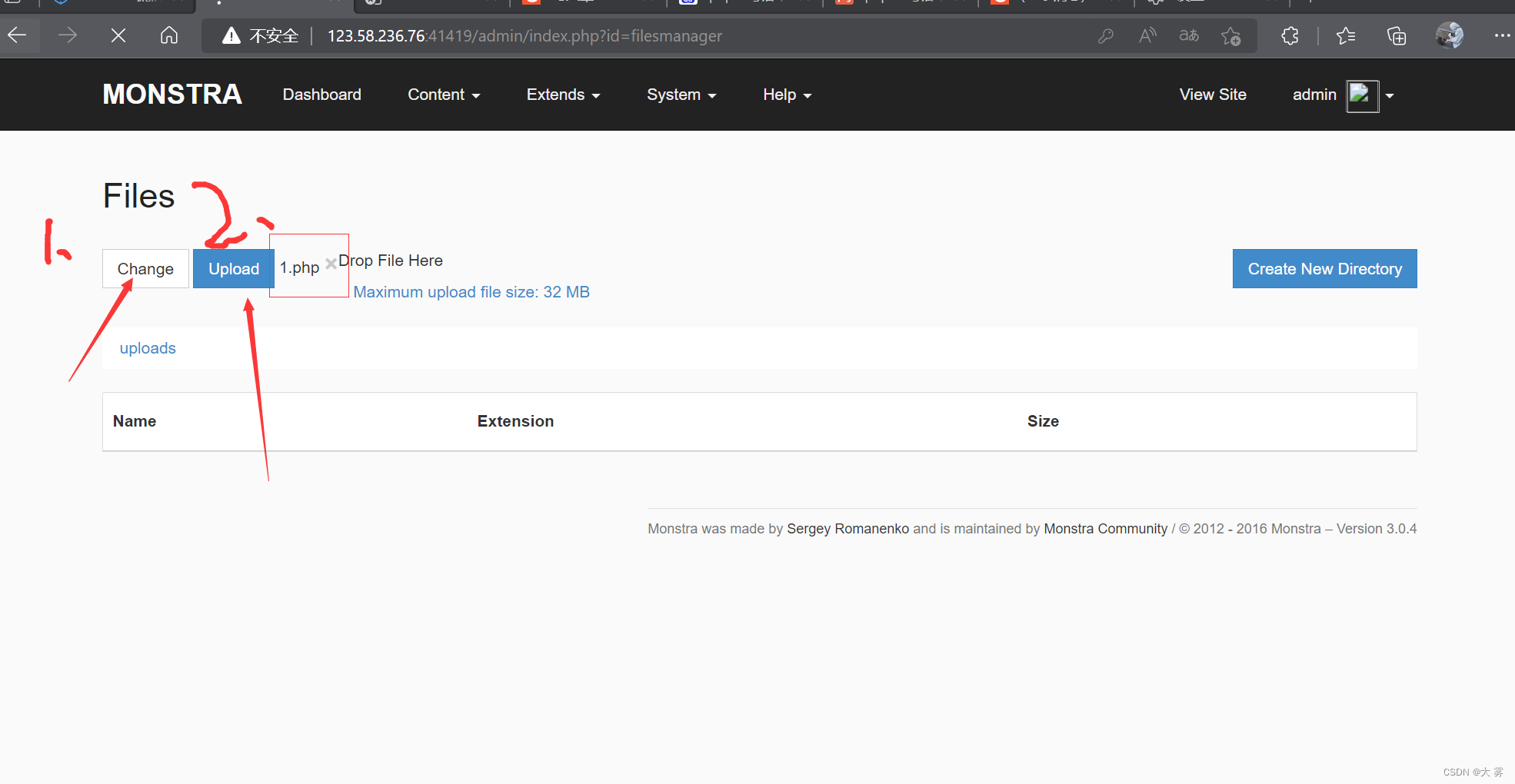
Task: Expand the Help dropdown menu
Action: pyautogui.click(x=787, y=95)
